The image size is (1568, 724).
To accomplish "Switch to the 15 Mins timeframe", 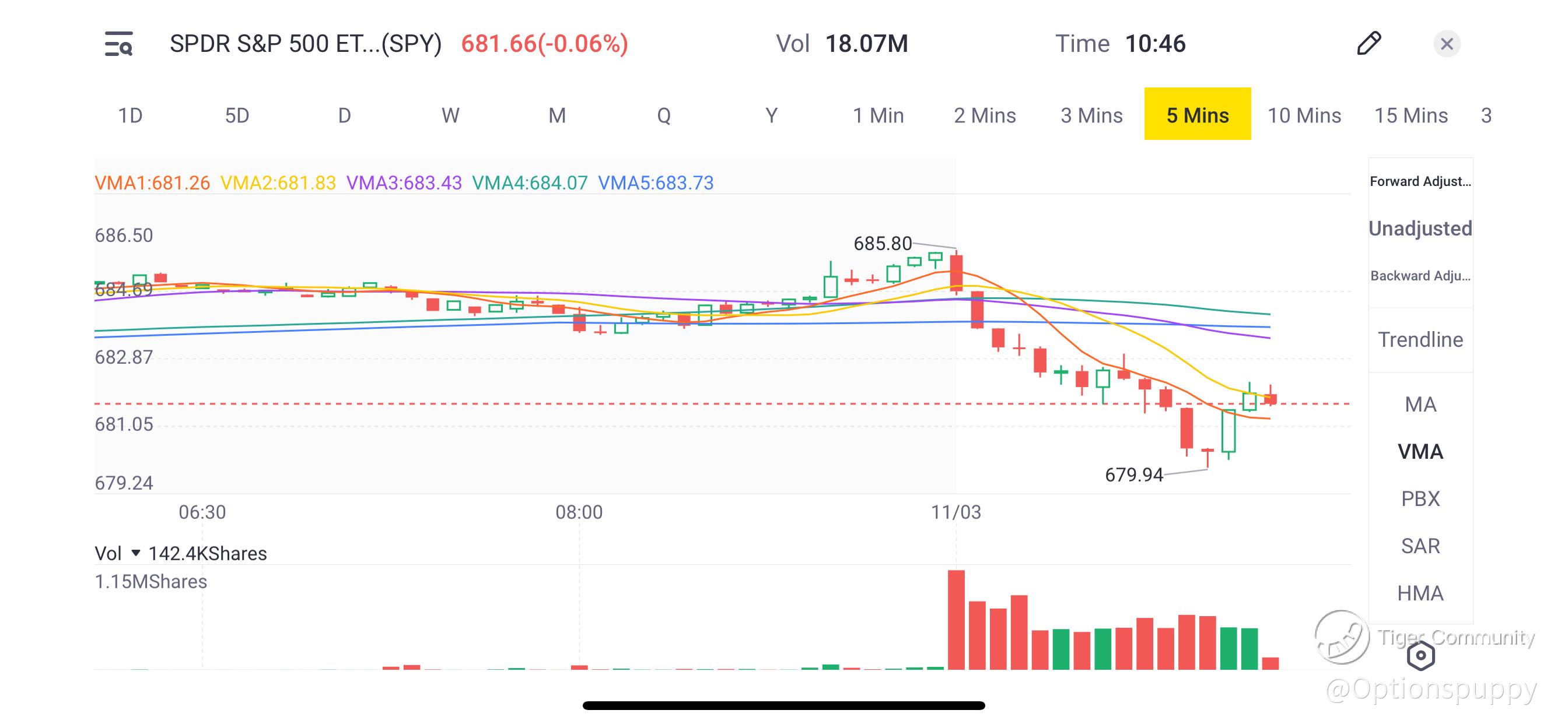I will tap(1410, 115).
